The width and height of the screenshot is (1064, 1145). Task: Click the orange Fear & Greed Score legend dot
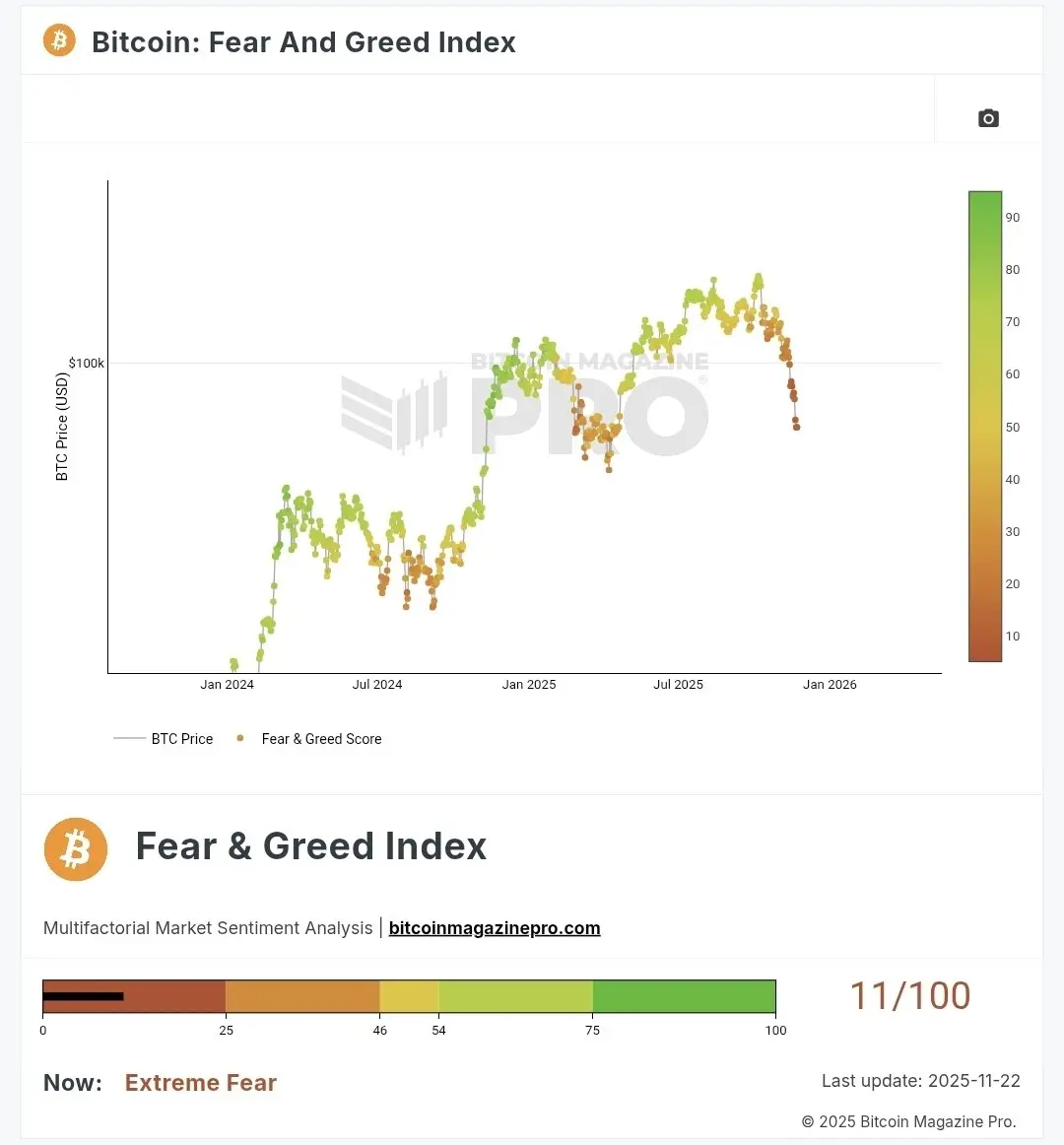(x=240, y=738)
